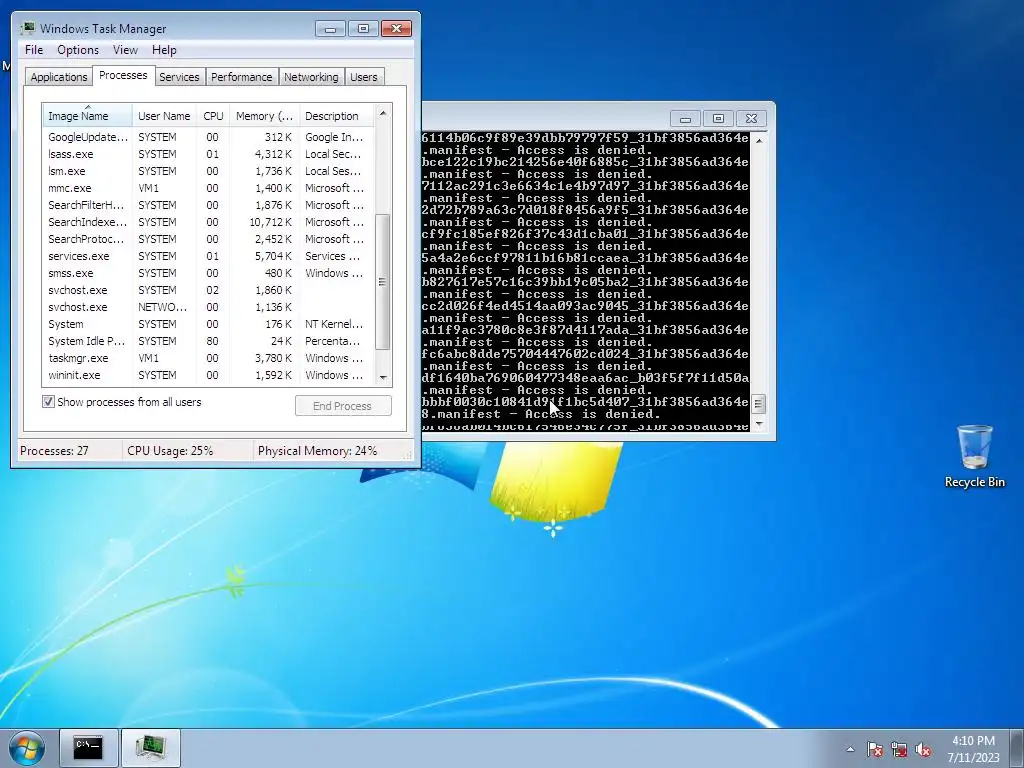
Task: Open the taskbar clock and date
Action: click(x=973, y=748)
